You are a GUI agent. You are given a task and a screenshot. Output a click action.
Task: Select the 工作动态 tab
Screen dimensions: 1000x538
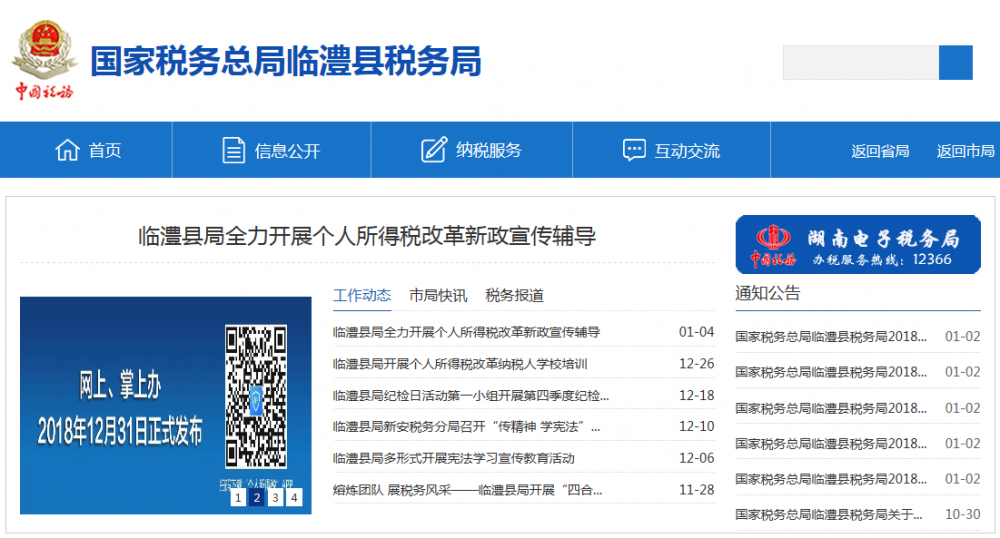(x=362, y=295)
